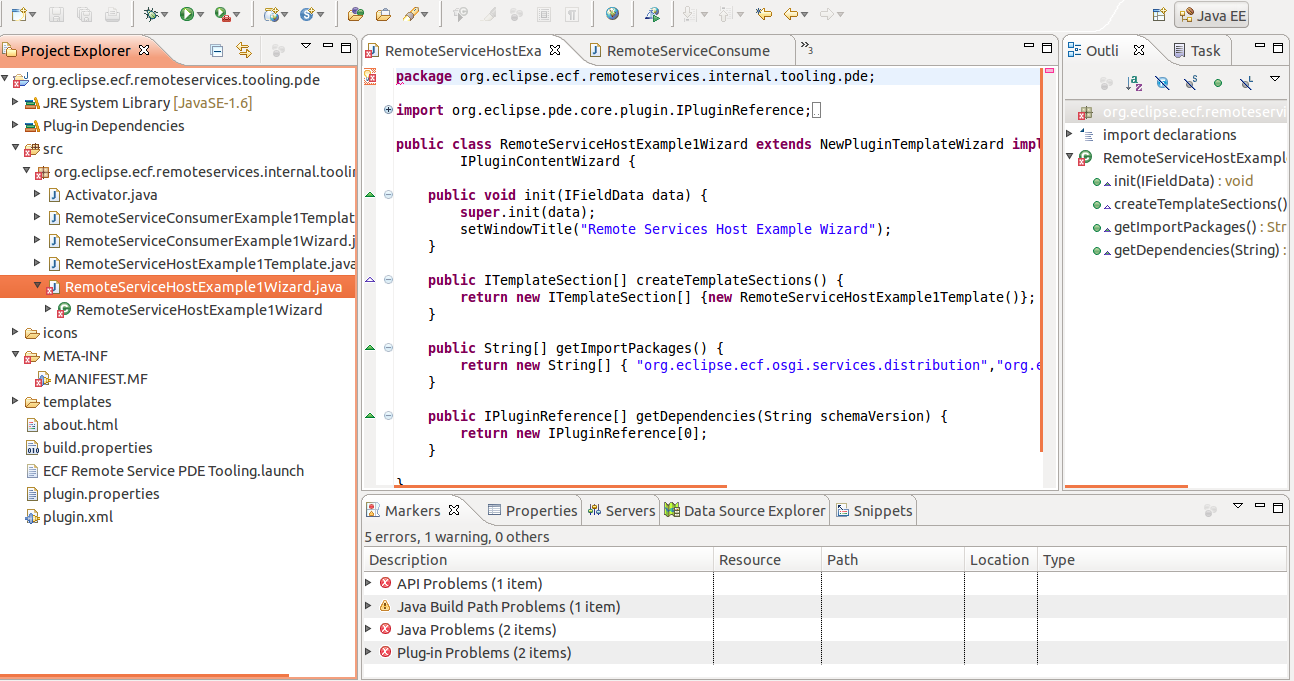Click the focus icon in Markers toolbar
1294x681 pixels.
point(1210,510)
